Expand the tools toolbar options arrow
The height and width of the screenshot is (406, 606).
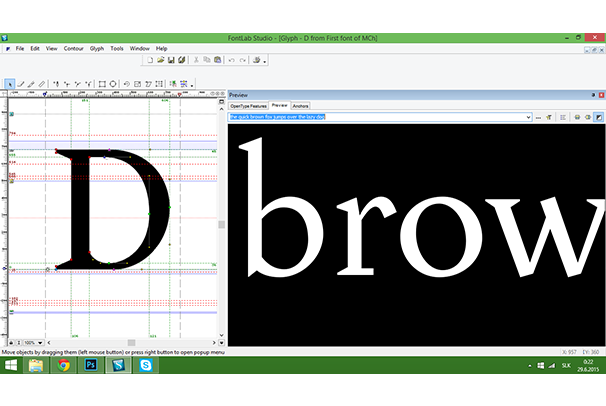(193, 85)
